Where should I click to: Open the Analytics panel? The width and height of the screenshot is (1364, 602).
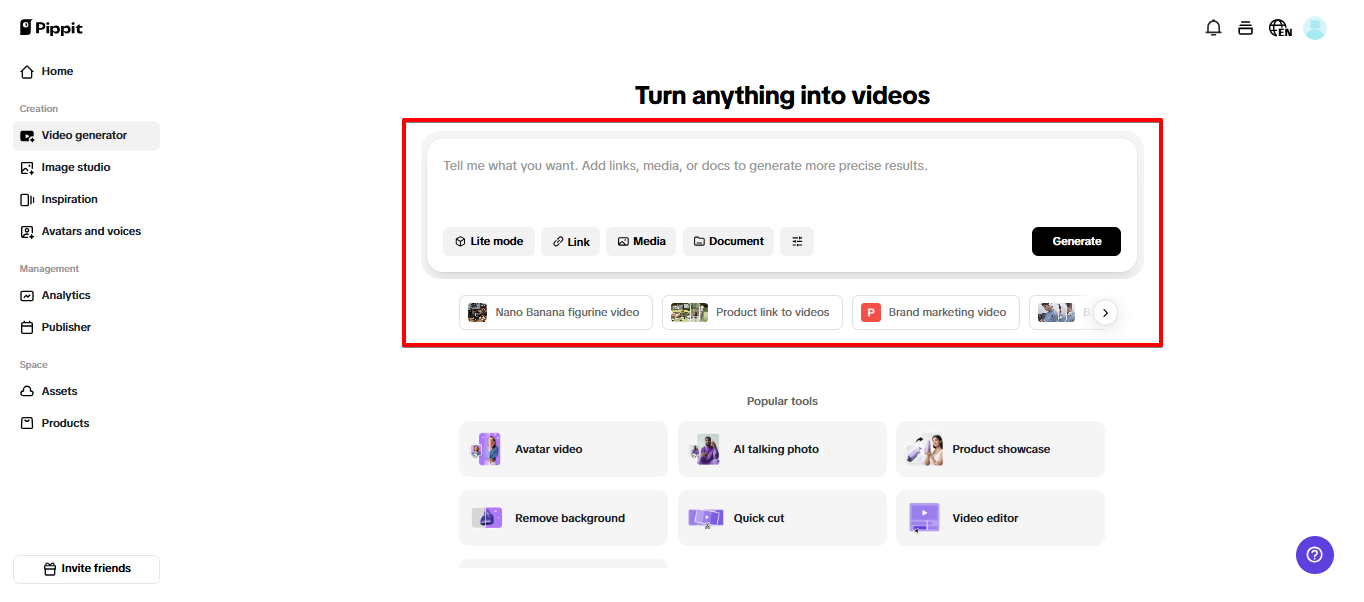coord(66,295)
